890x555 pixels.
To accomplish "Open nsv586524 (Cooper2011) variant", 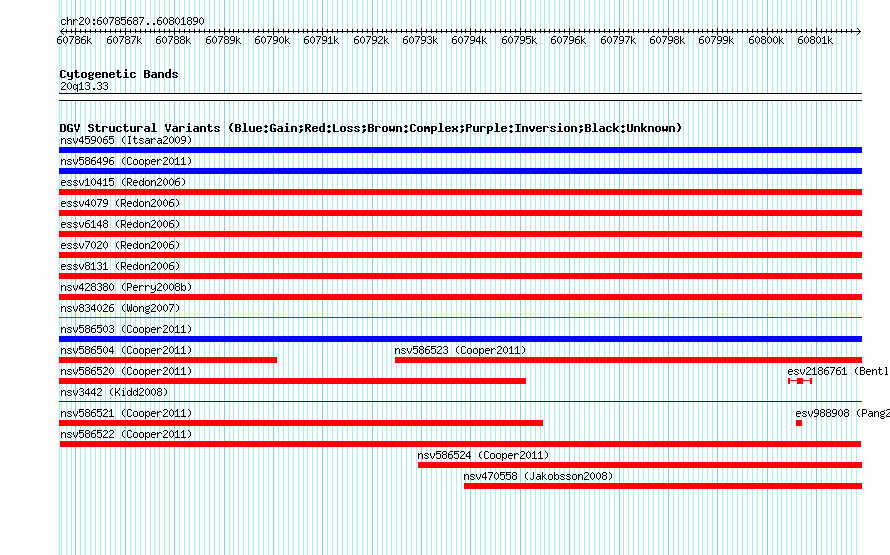I will pos(483,455).
